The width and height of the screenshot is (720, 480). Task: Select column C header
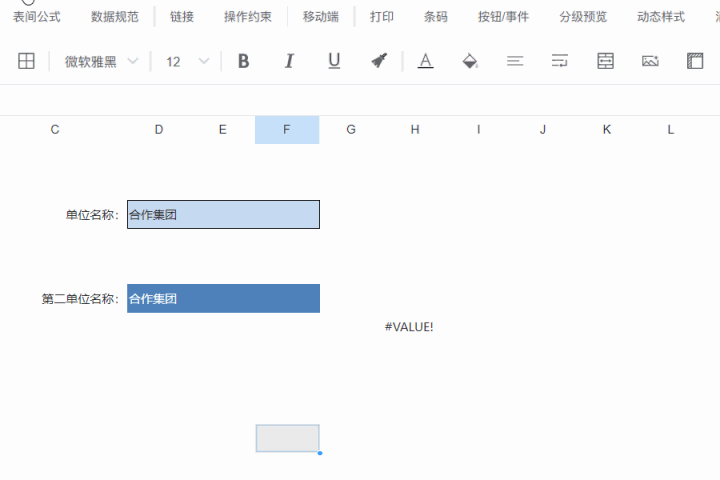pyautogui.click(x=55, y=130)
